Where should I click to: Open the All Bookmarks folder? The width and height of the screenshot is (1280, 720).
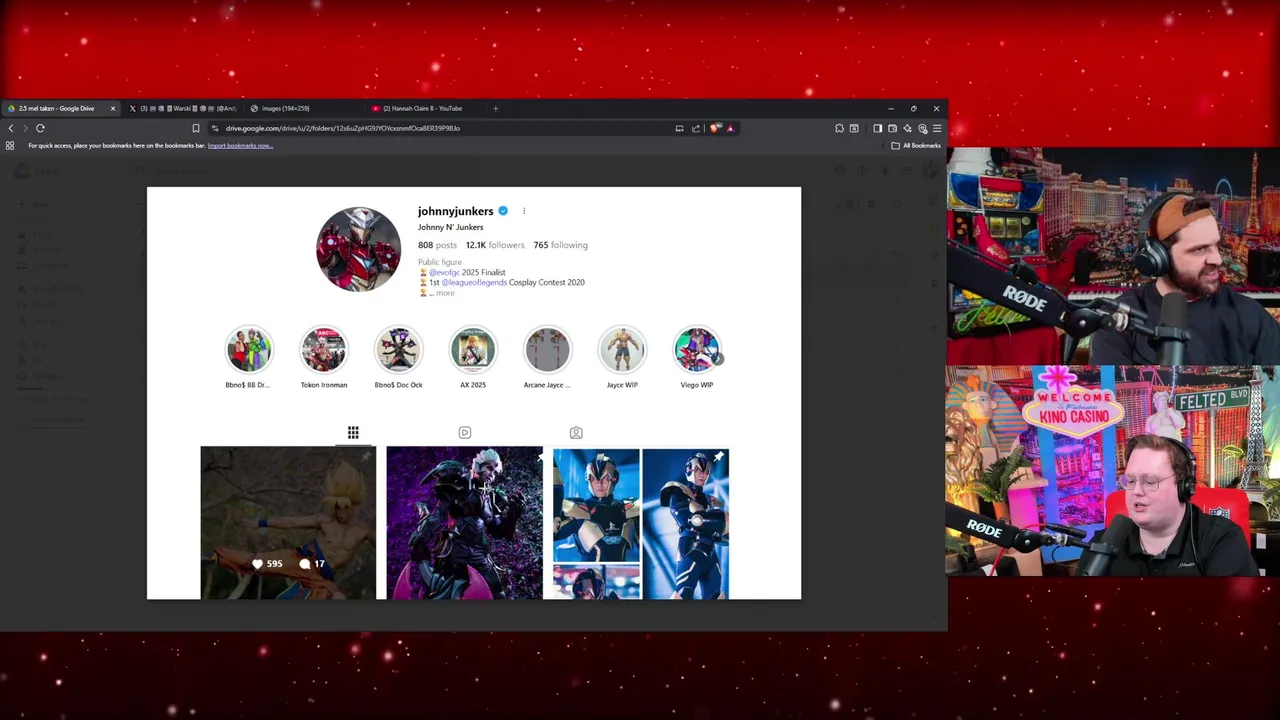tap(916, 146)
